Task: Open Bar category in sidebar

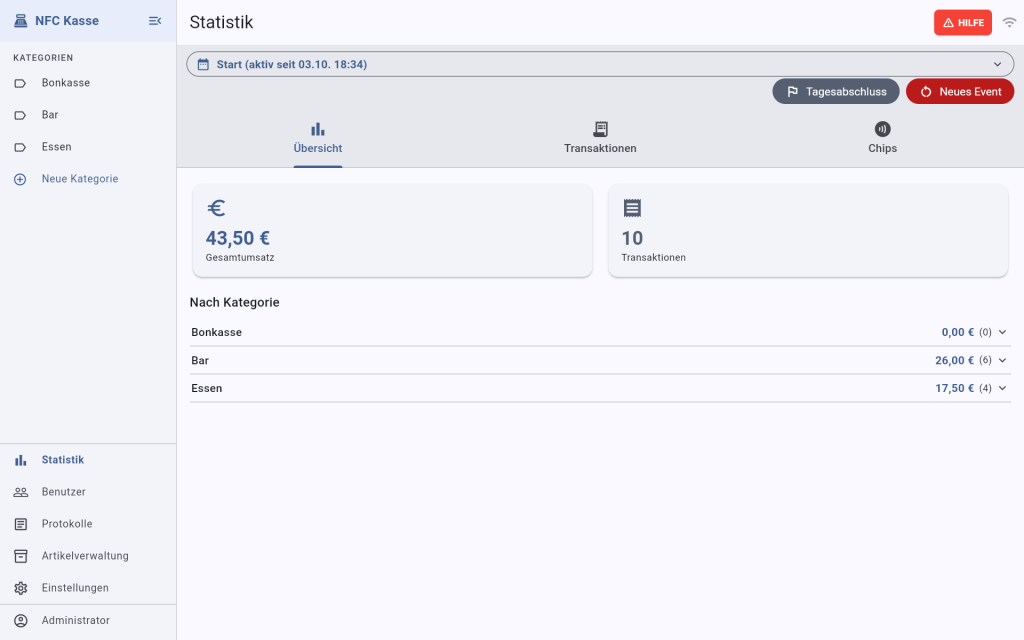Action: 88,115
